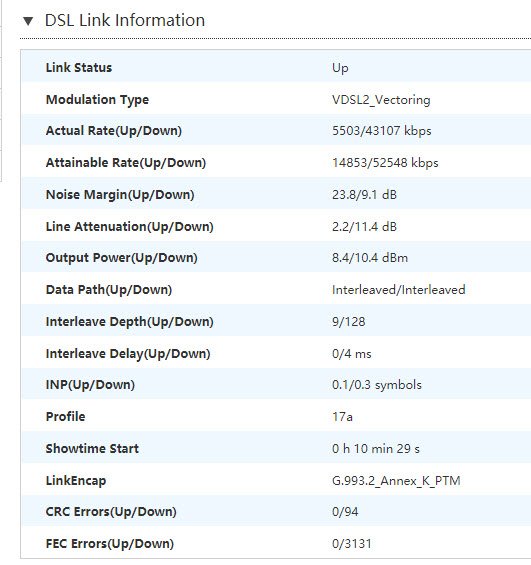The image size is (531, 565).
Task: Click the INP value 0.1/0.3 symbols
Action: point(376,385)
